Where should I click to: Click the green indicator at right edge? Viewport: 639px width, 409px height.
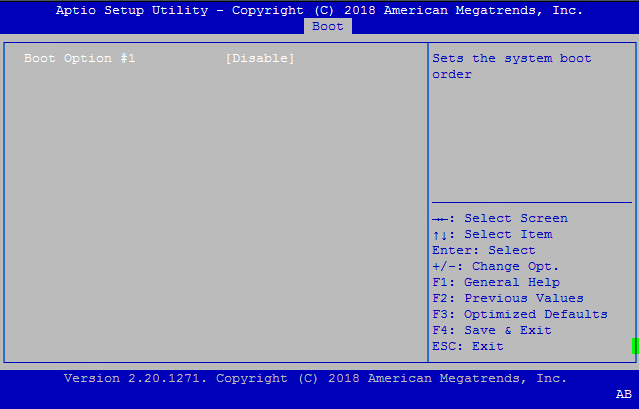pyautogui.click(x=635, y=346)
